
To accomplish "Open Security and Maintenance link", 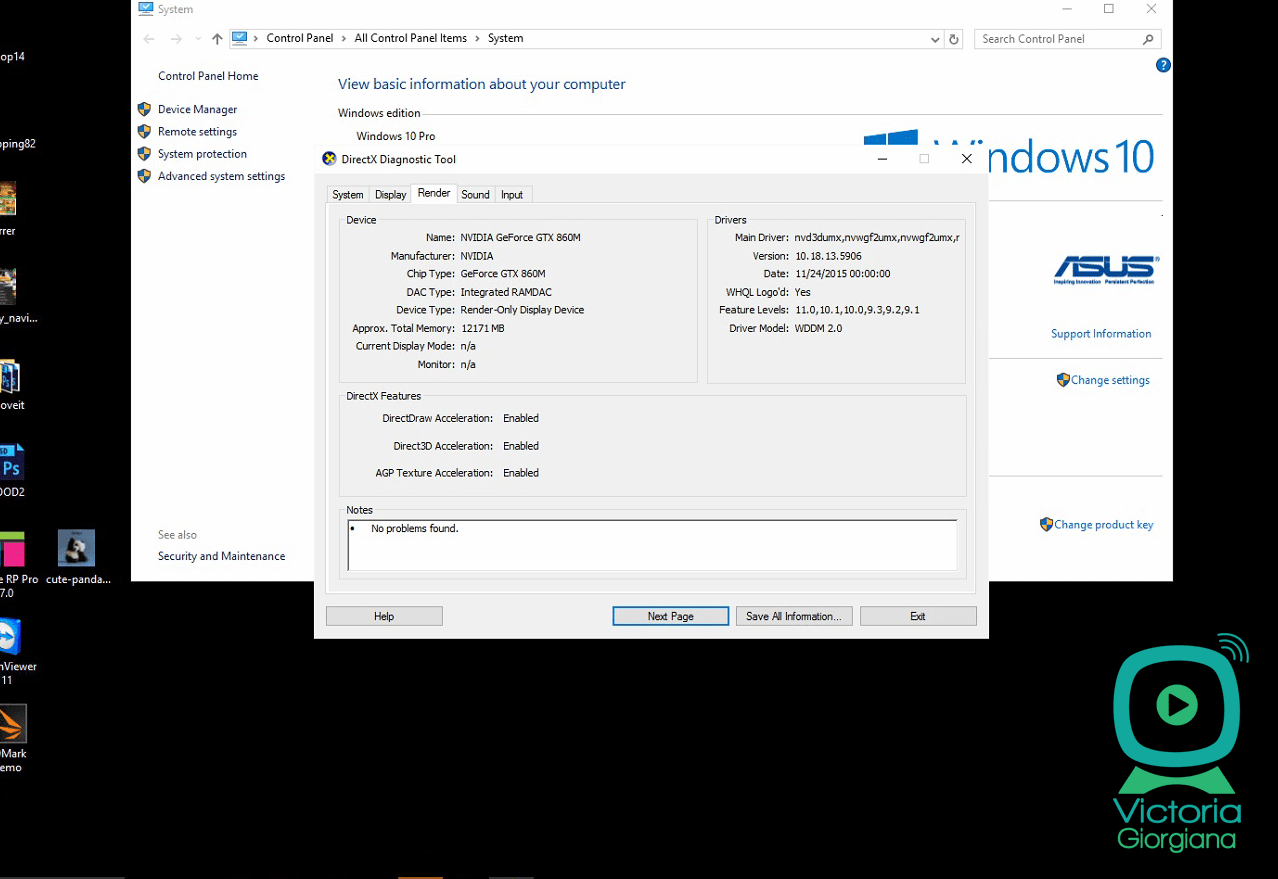I will [221, 556].
